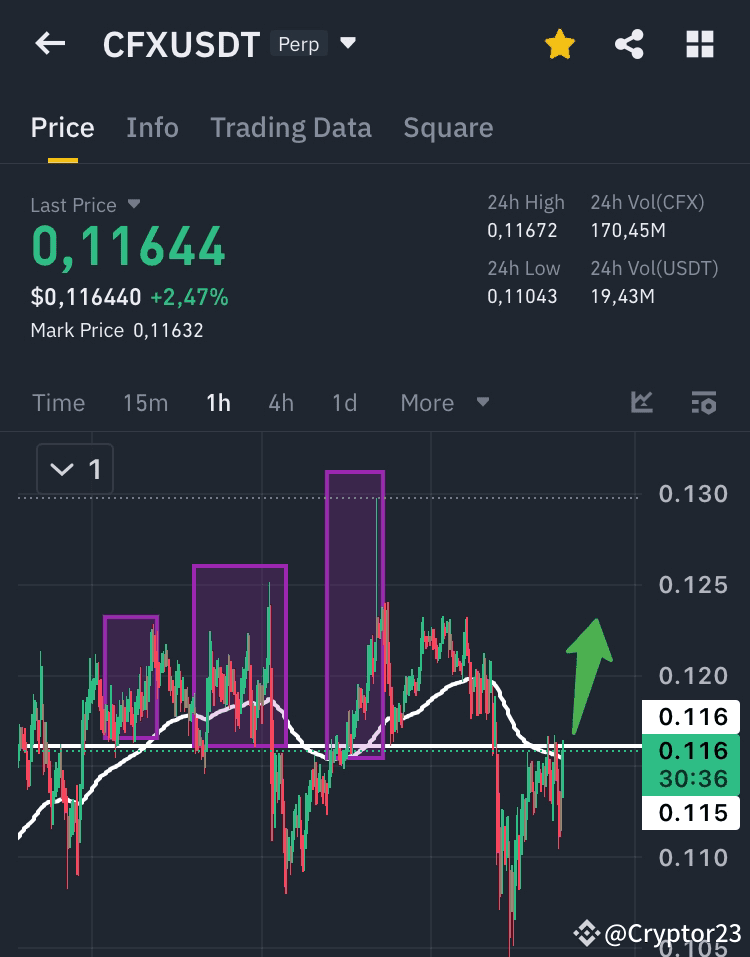Click the Last Price 0,11644 value
Image resolution: width=750 pixels, height=957 pixels.
pyautogui.click(x=128, y=246)
